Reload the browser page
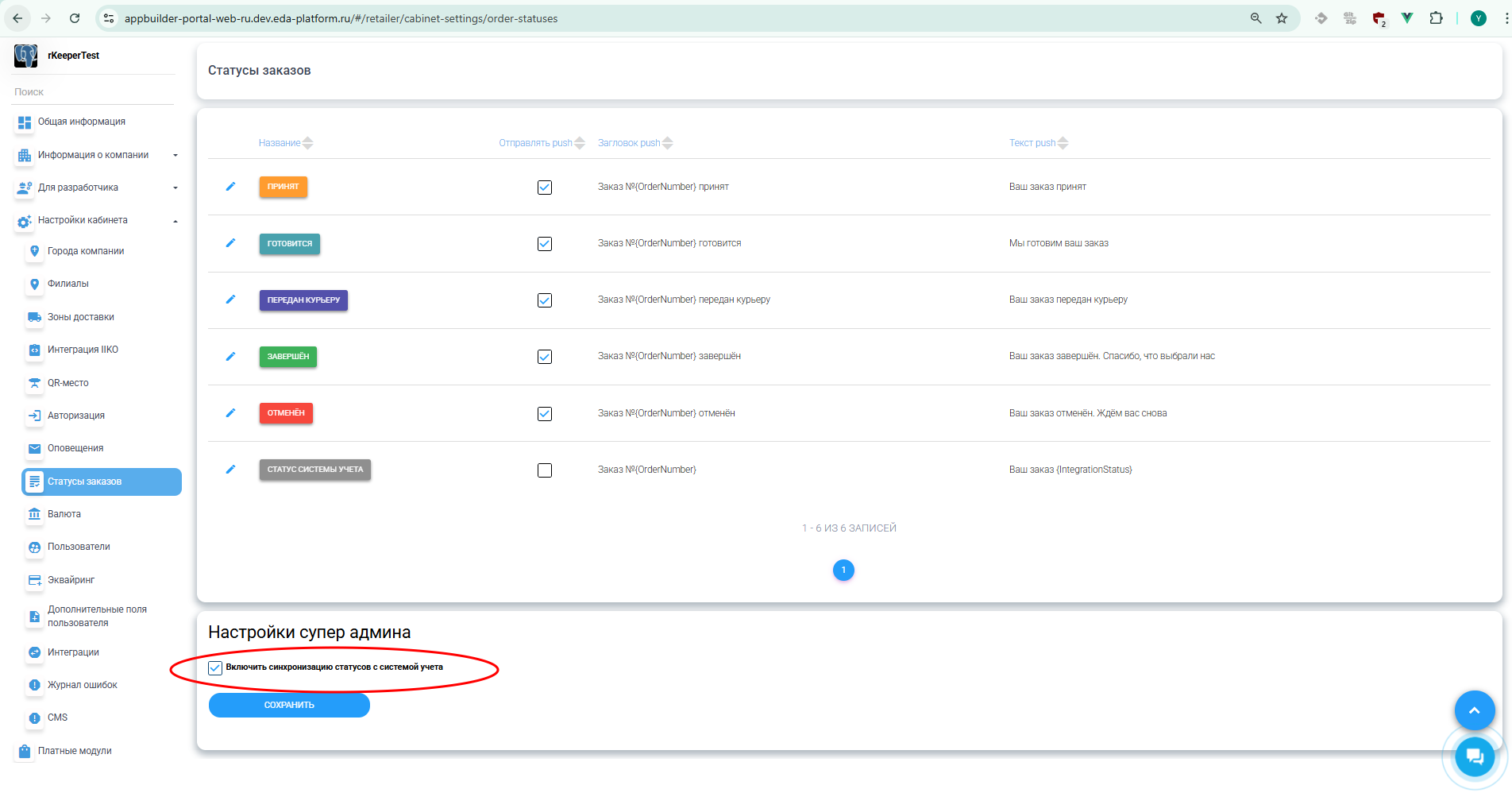 click(x=75, y=18)
